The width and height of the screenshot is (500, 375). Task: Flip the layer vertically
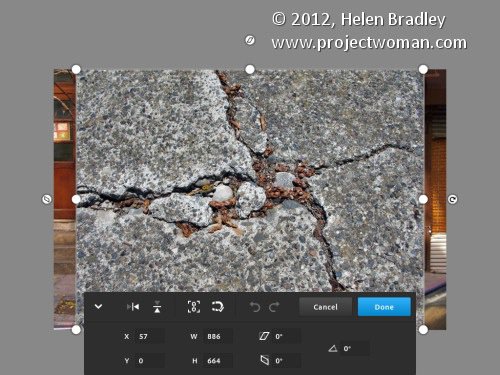coord(157,307)
